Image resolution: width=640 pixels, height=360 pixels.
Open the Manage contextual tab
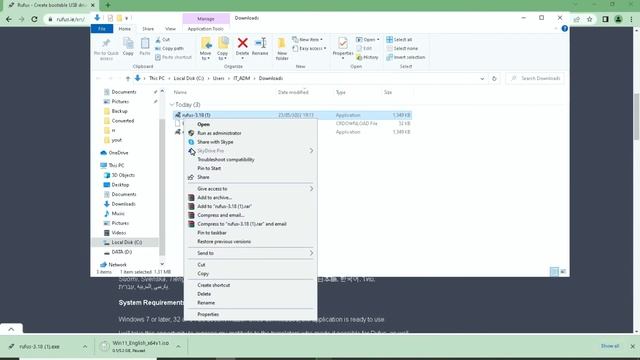point(206,19)
